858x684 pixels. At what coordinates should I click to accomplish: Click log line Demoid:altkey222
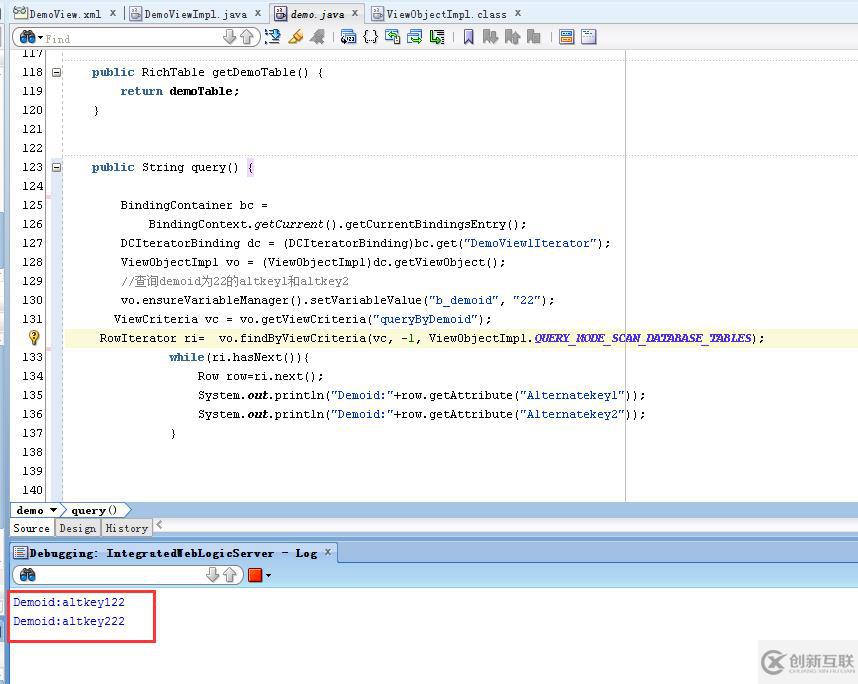(69, 621)
